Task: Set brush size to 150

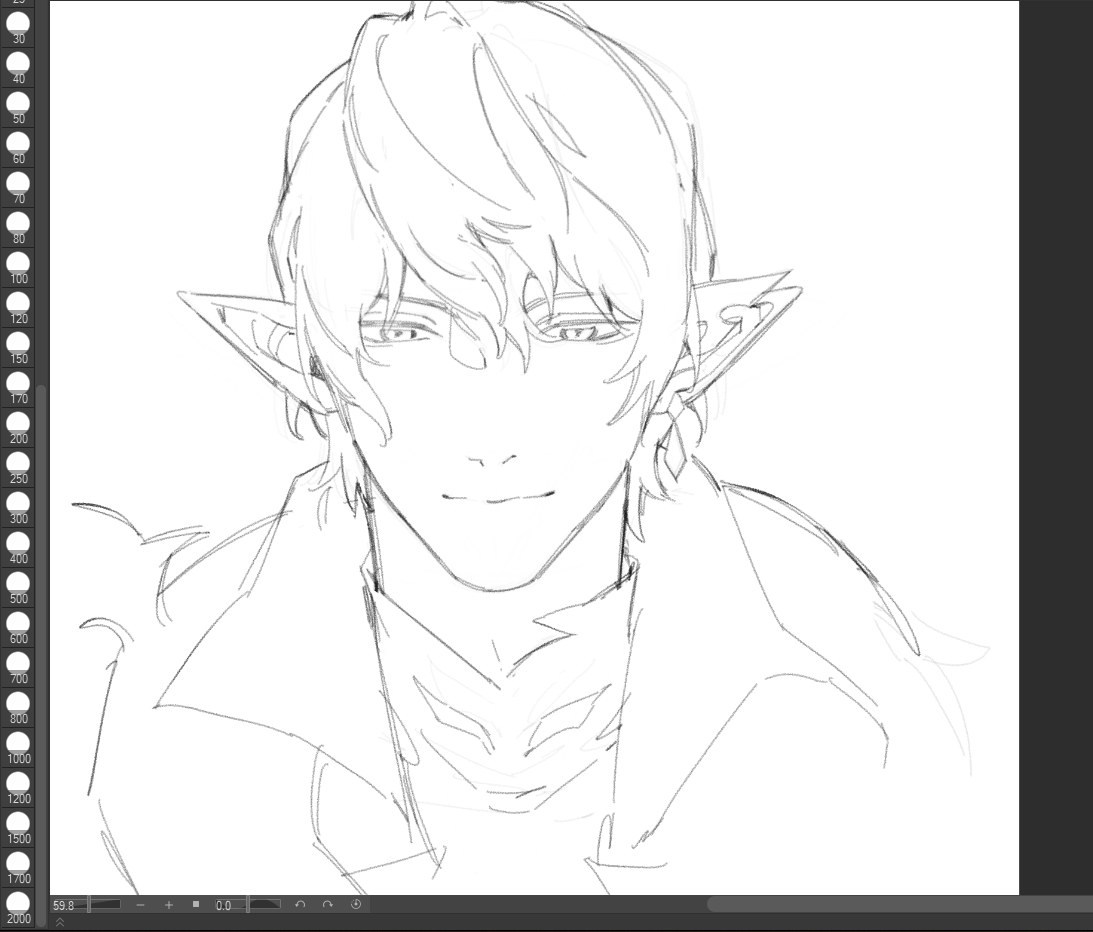Action: (18, 347)
